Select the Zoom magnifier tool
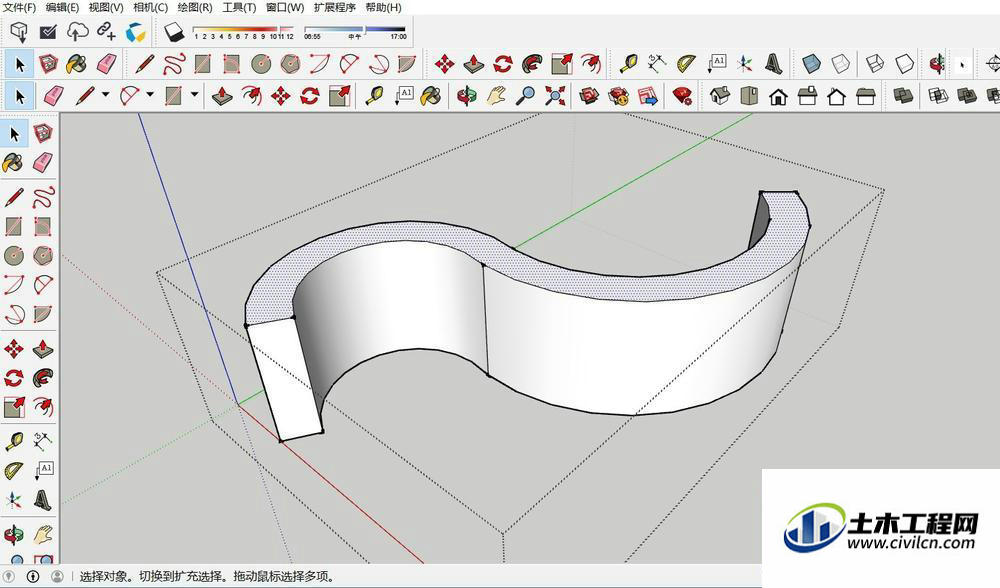 tap(526, 96)
